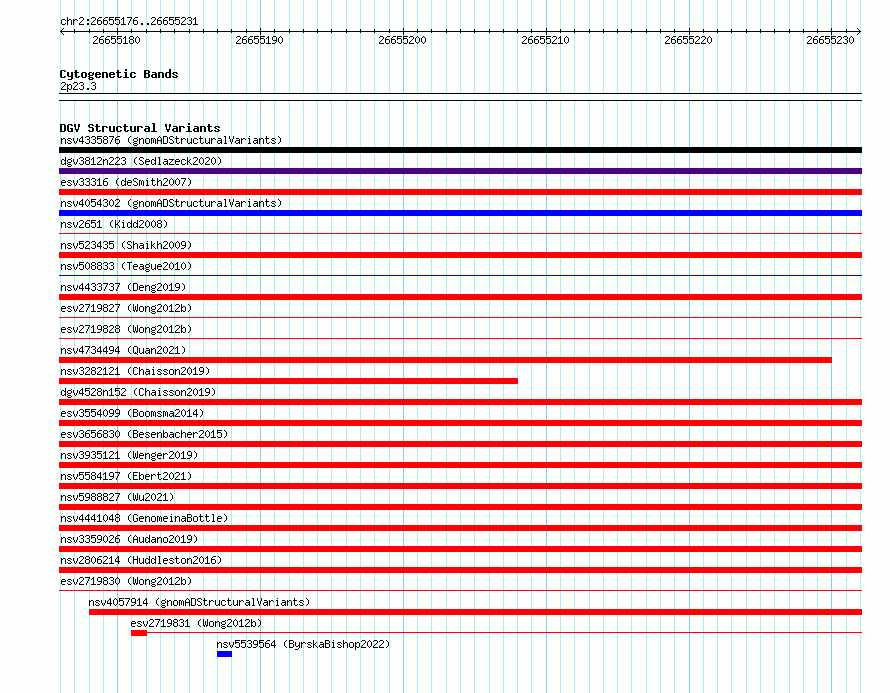Click nsv3359026 (Audano2019) label
Viewport: 890px width, 693px height.
(129, 539)
